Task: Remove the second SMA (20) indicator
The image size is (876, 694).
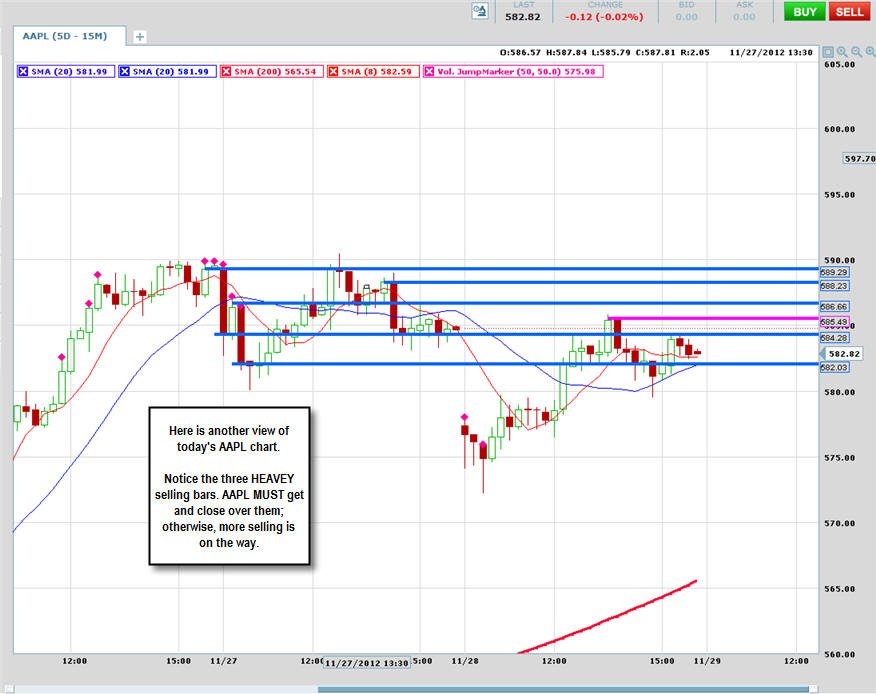Action: [x=125, y=72]
